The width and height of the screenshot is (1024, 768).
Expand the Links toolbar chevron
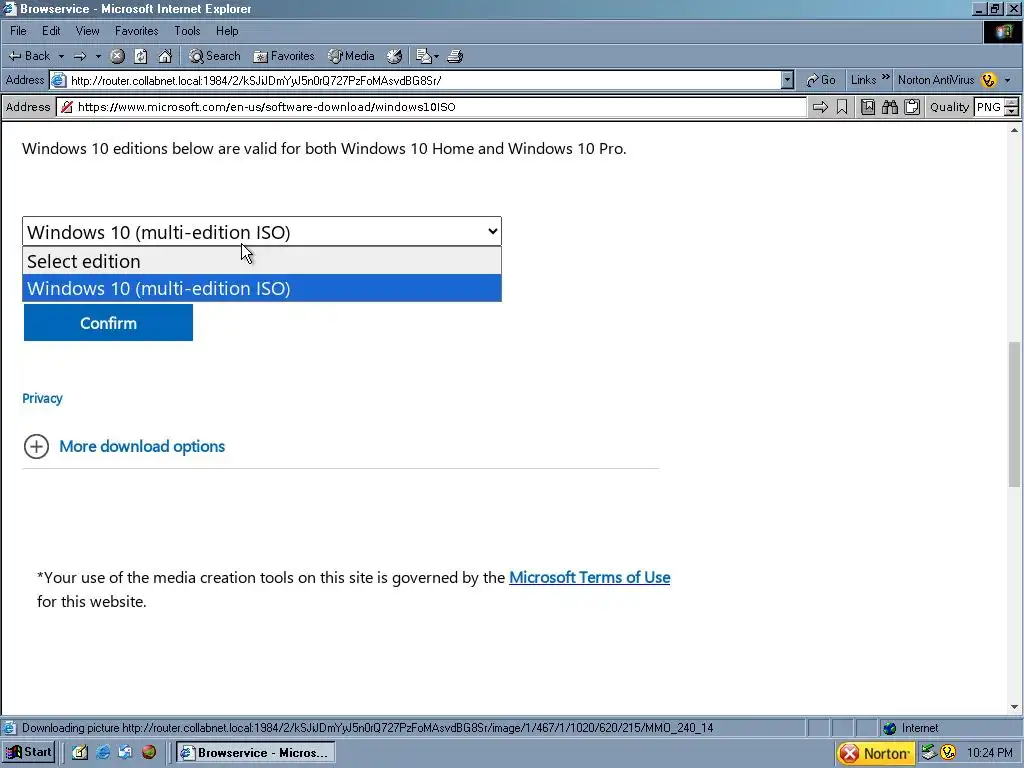point(886,78)
